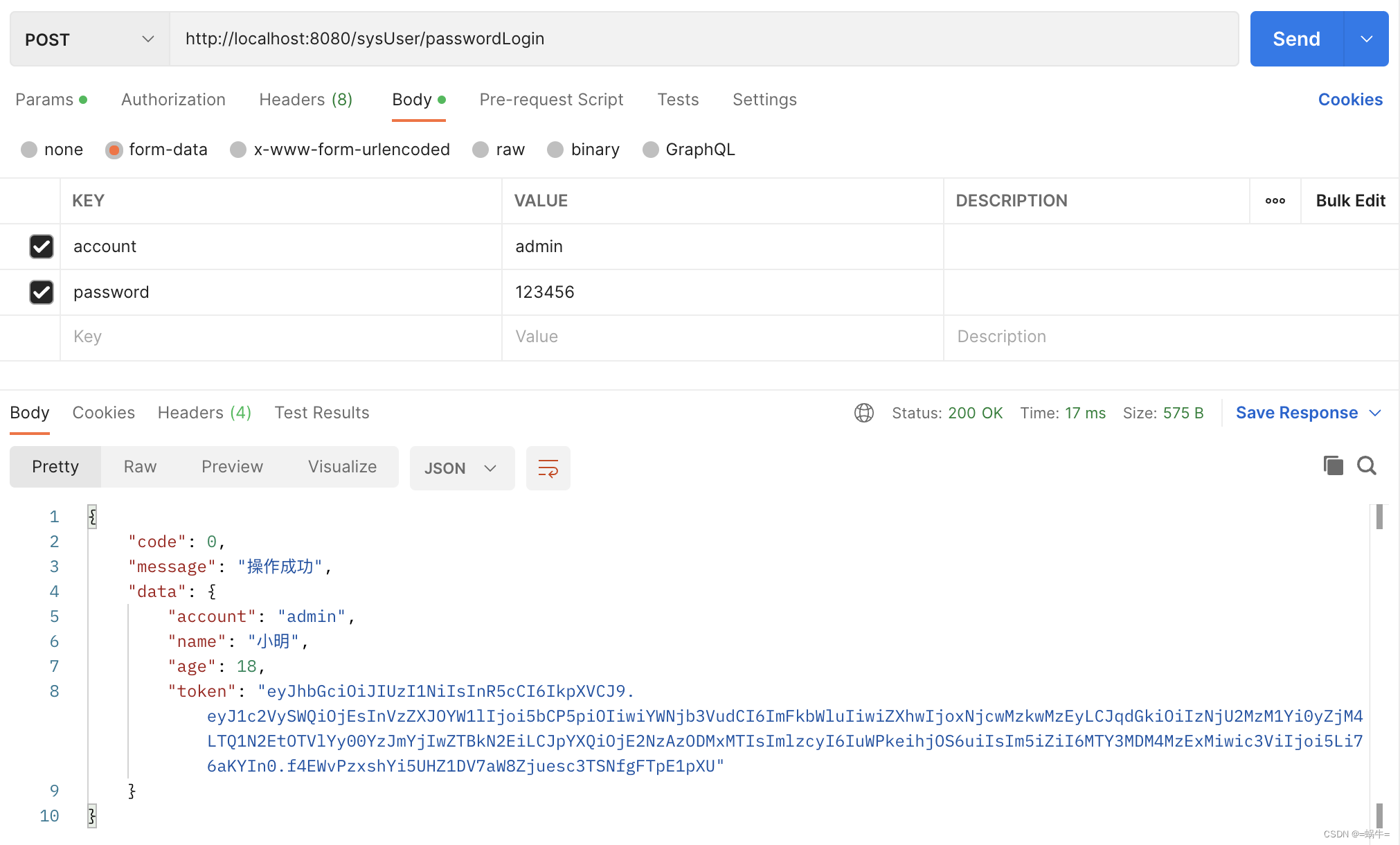Select the GraphQL body type radio
This screenshot has width=1400, height=845.
pyautogui.click(x=650, y=150)
